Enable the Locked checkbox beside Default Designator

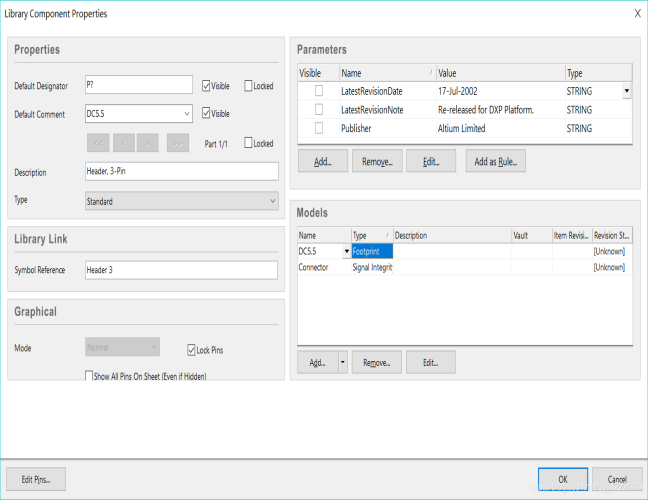coord(249,86)
